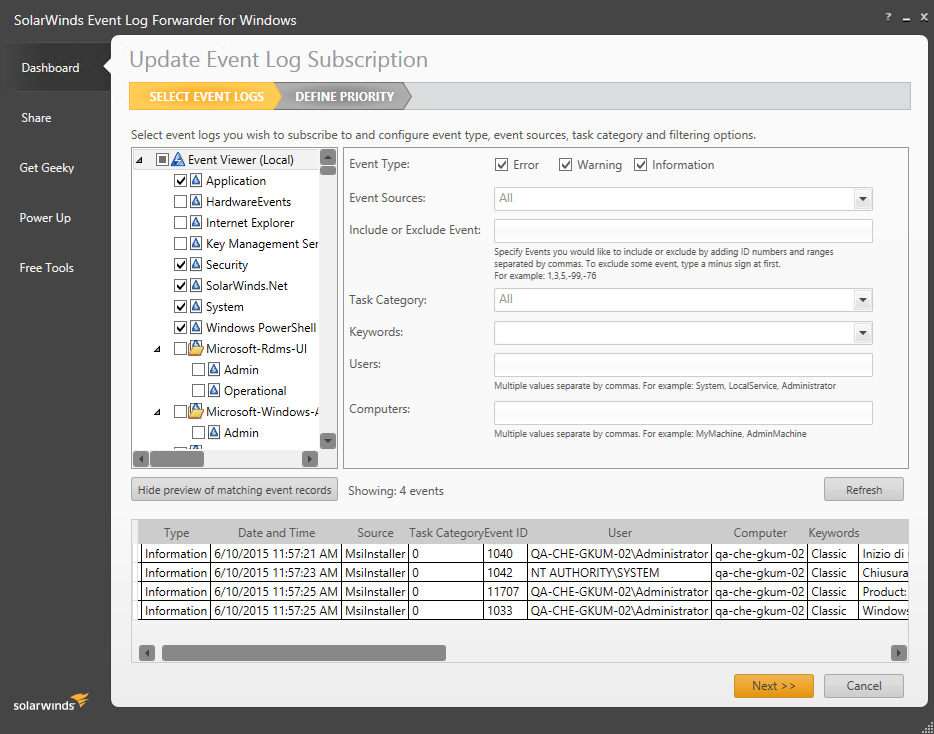Click the Event ID column header

point(506,533)
